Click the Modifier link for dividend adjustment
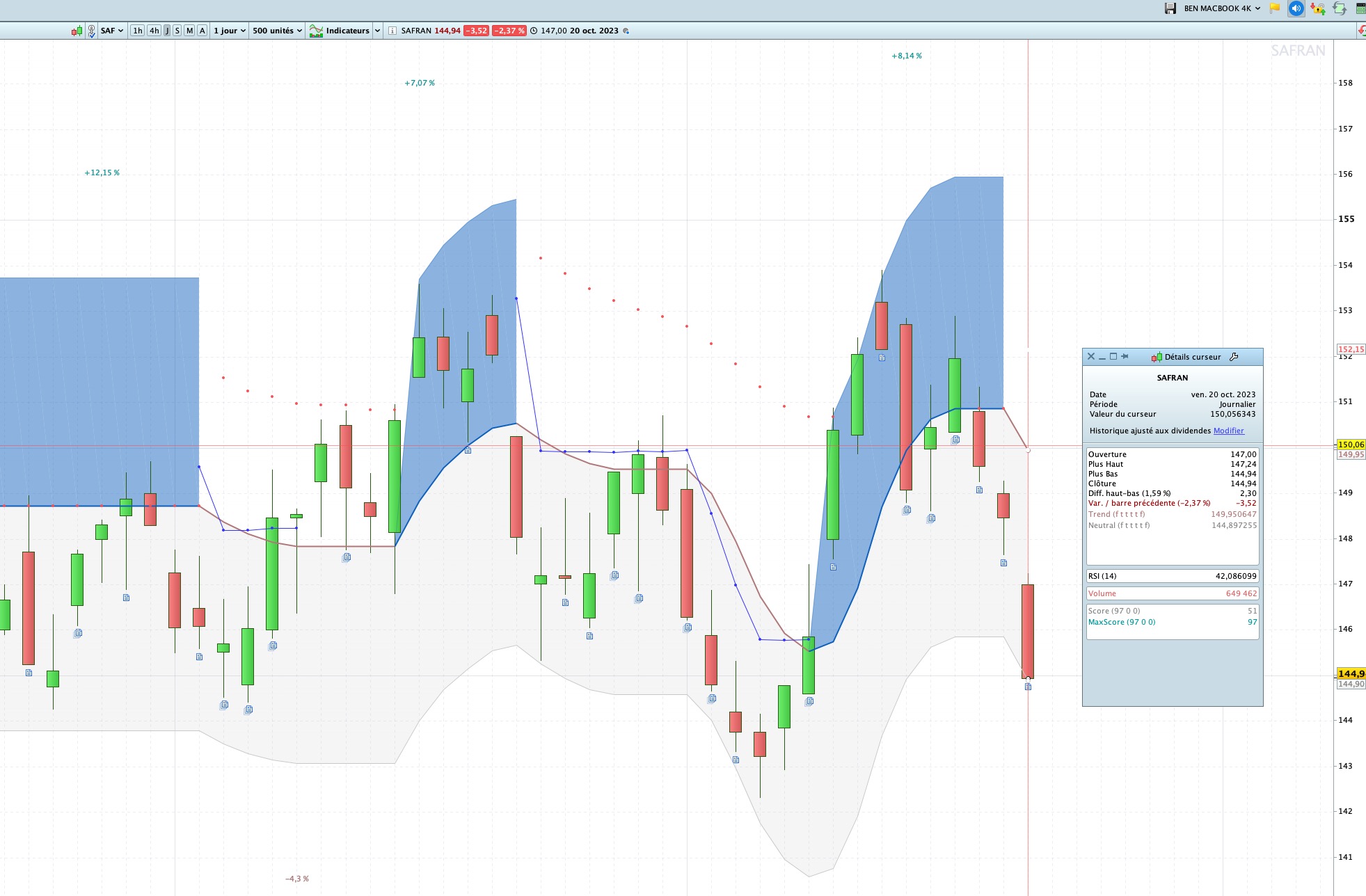Image resolution: width=1366 pixels, height=896 pixels. tap(1228, 431)
